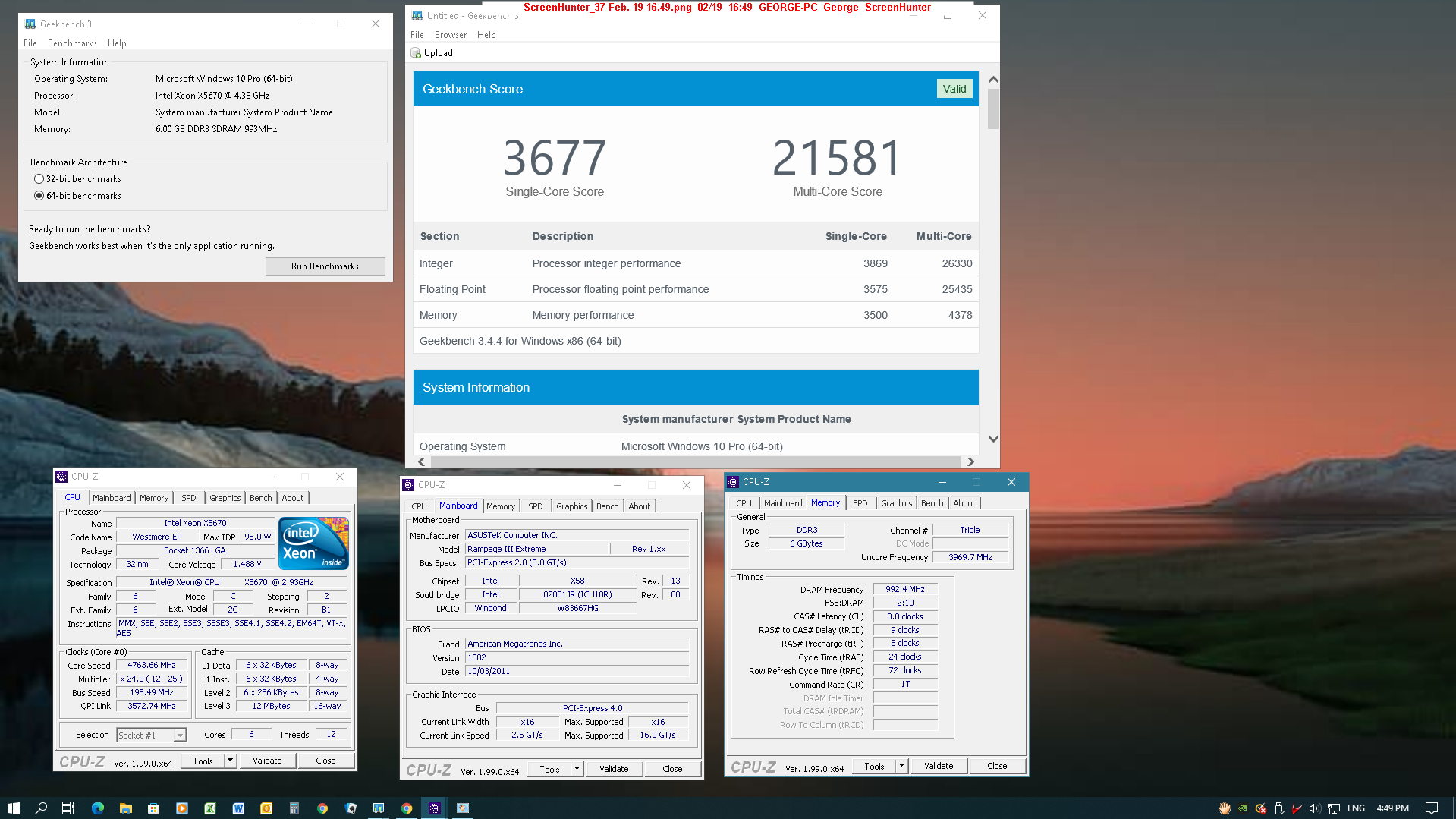
Task: Open the Windows Start menu
Action: click(x=13, y=808)
